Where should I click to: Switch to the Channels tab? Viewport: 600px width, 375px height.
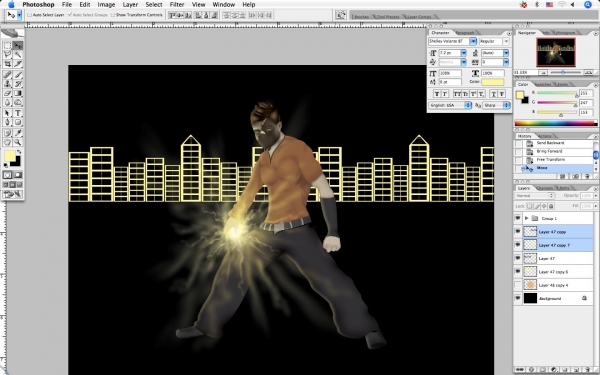coord(545,188)
